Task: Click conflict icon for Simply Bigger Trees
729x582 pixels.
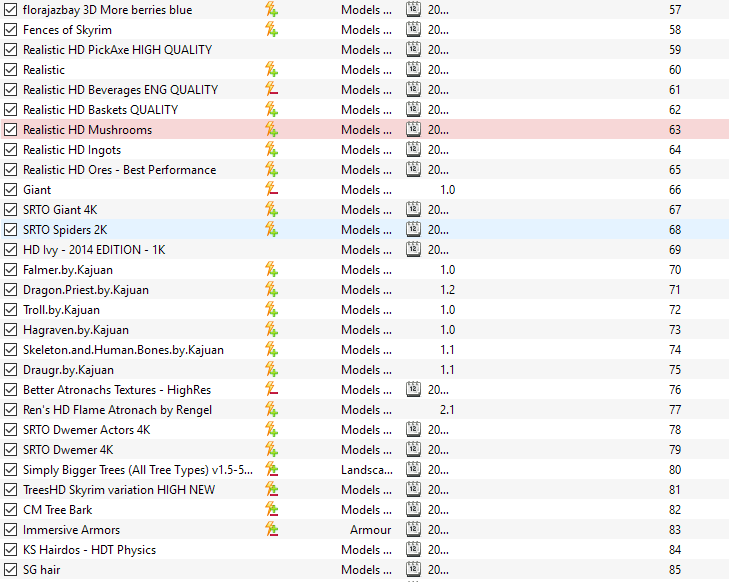Action: (271, 470)
